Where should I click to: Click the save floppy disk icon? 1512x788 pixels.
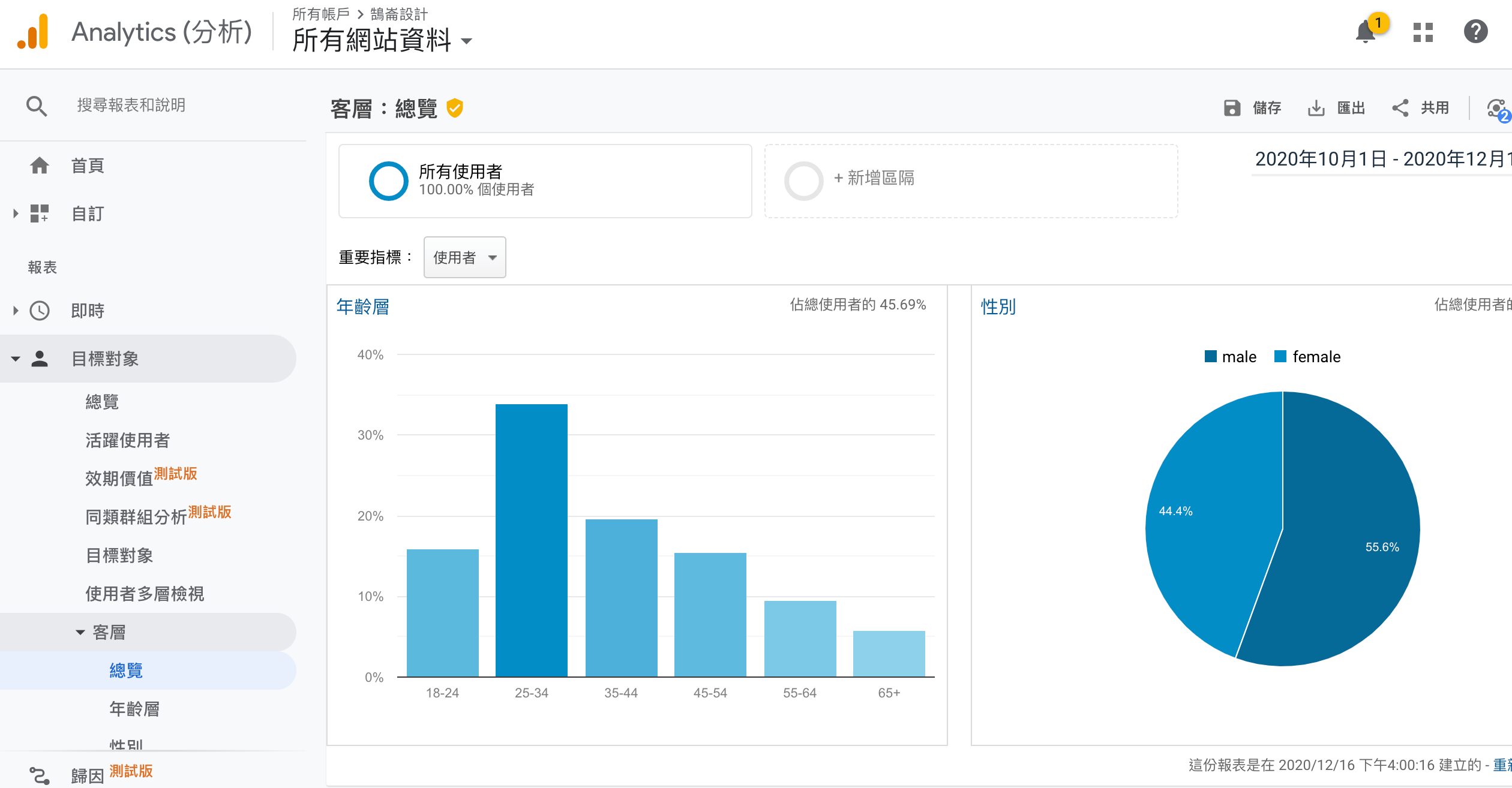coord(1232,108)
